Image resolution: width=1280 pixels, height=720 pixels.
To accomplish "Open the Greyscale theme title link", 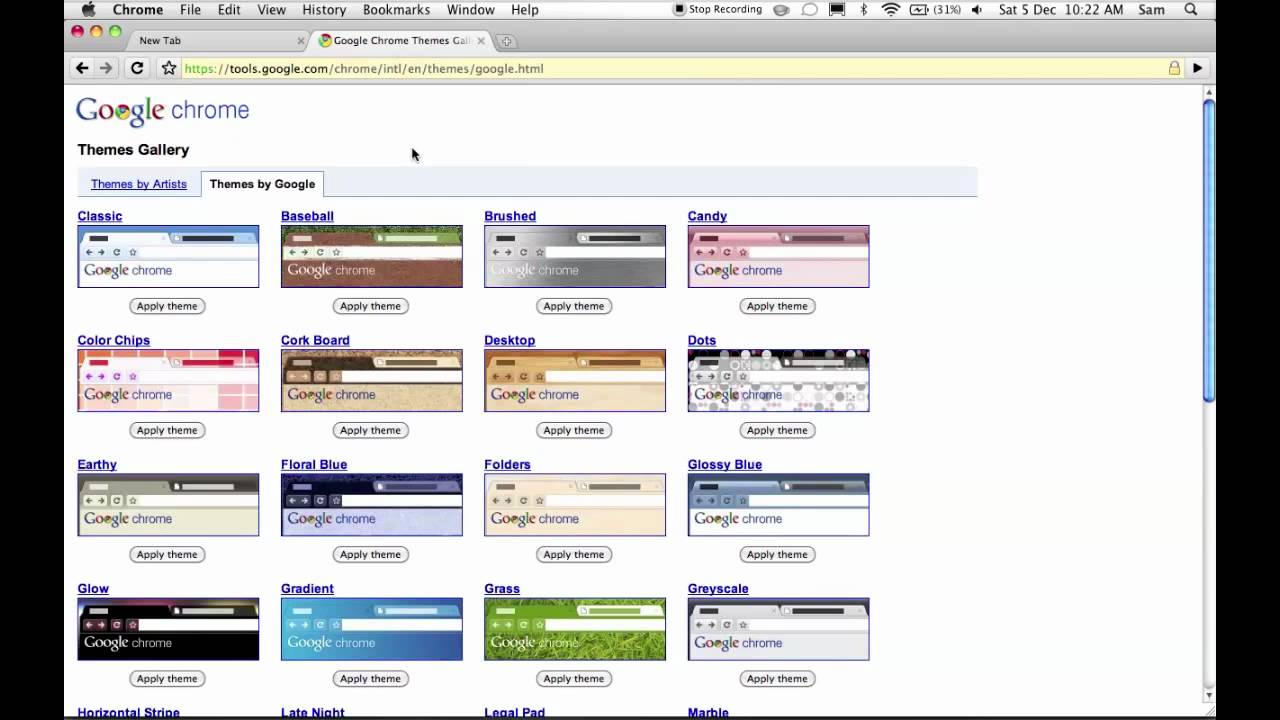I will (718, 589).
